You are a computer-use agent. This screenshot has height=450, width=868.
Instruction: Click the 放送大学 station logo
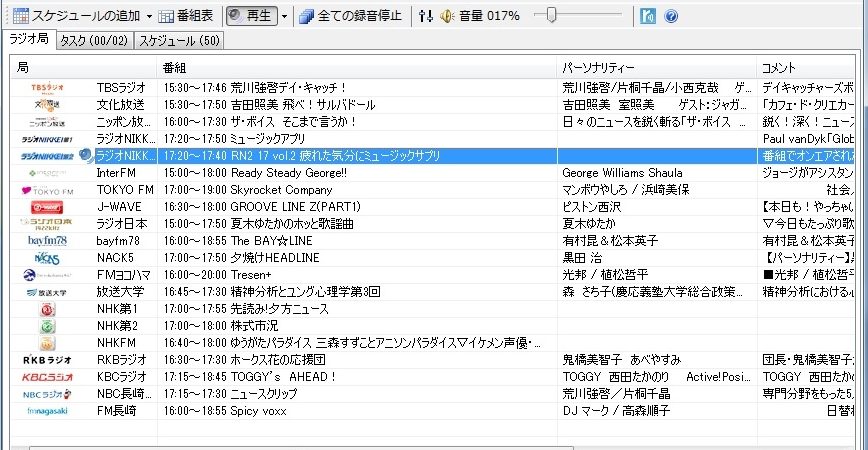[x=47, y=292]
